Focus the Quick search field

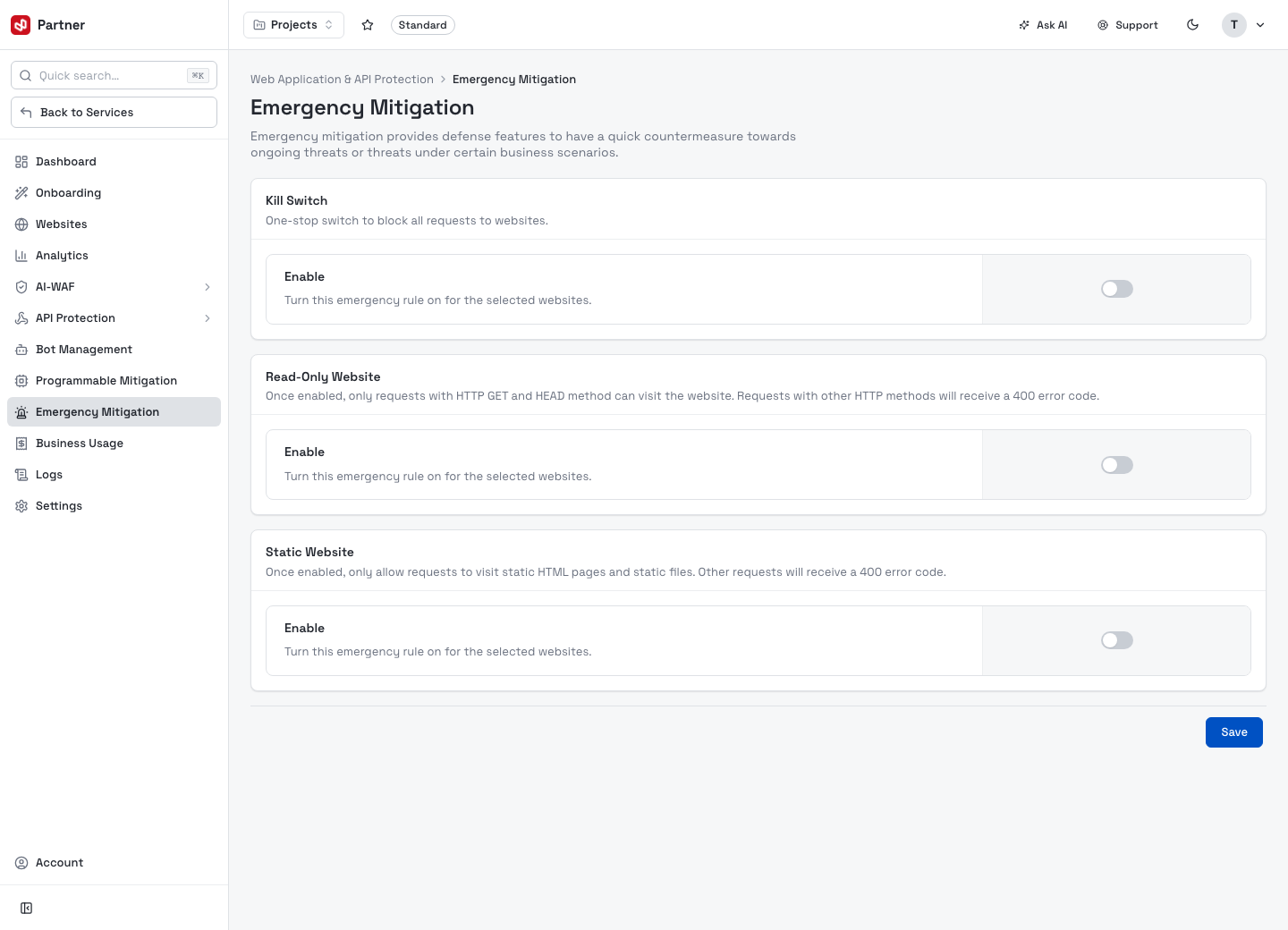114,76
